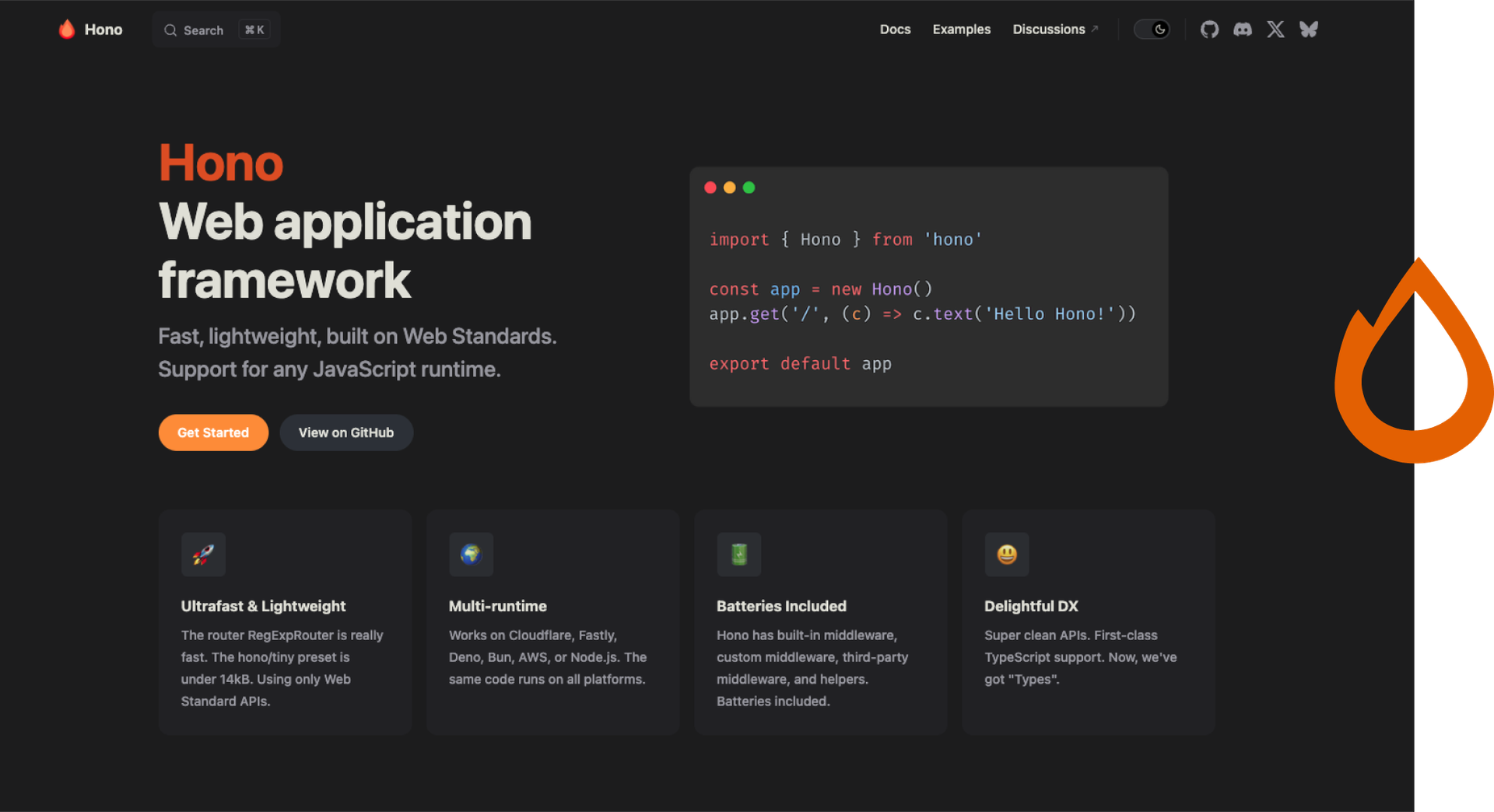
Task: Click the "import { Hono } from 'hono'" code line
Action: click(846, 240)
